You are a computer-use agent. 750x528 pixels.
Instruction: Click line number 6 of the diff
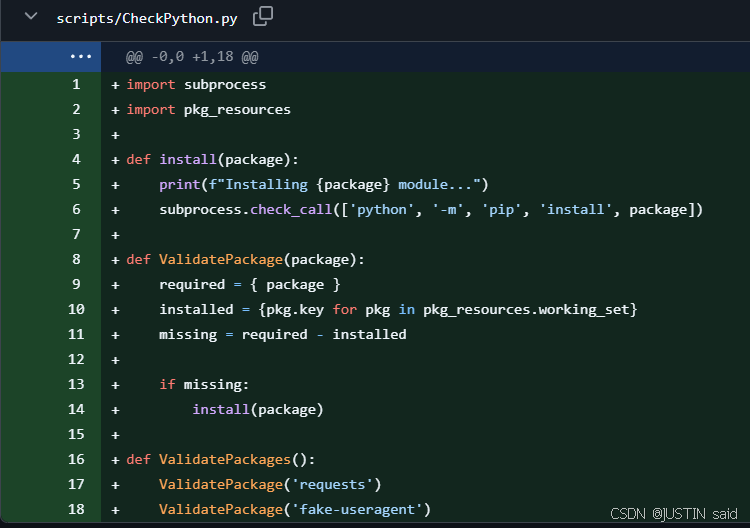(76, 209)
